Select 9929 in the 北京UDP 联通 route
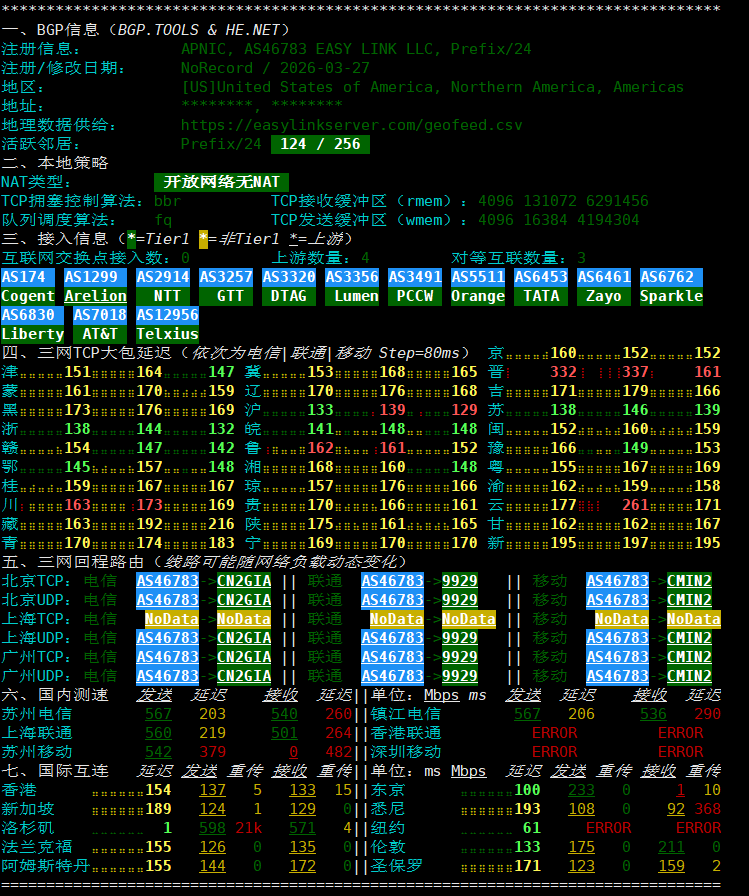Screen dimensions: 749x896 [460, 600]
